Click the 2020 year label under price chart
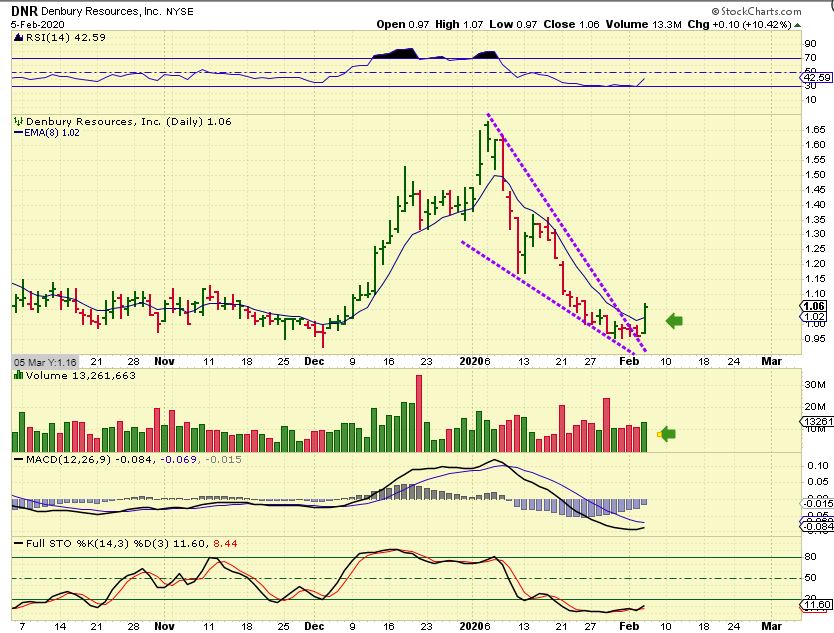 (471, 361)
